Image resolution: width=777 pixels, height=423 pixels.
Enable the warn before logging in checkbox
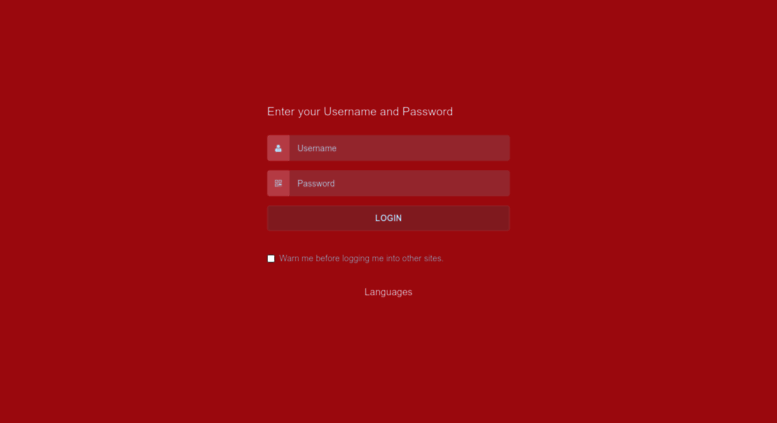pos(271,259)
